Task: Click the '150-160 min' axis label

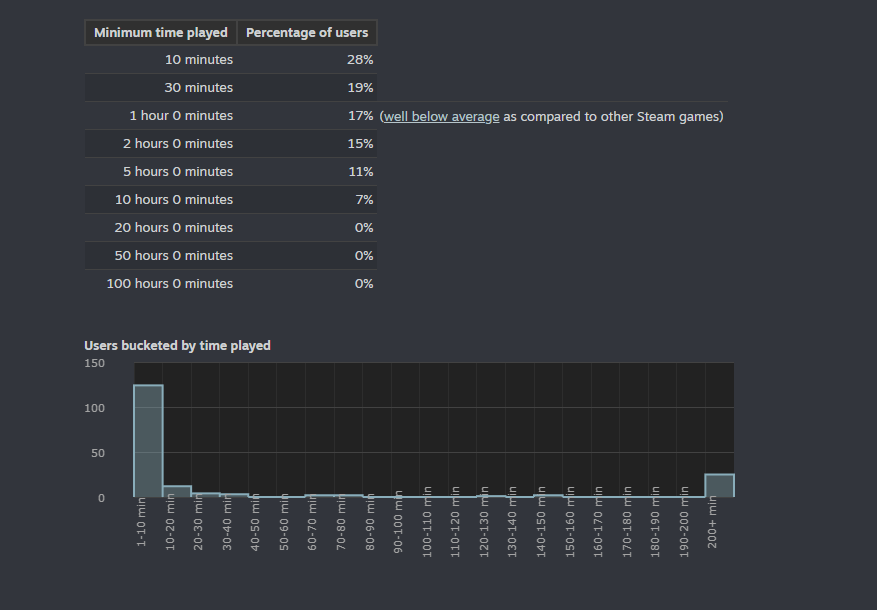Action: (569, 522)
